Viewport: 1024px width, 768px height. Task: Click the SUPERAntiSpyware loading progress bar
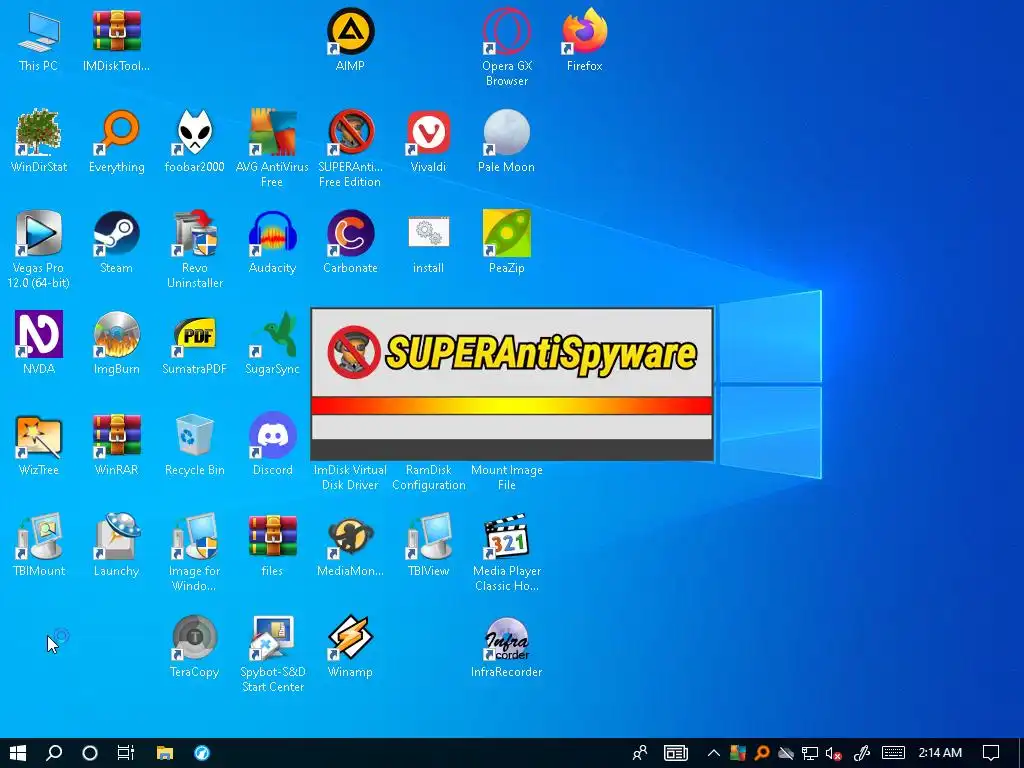click(512, 406)
